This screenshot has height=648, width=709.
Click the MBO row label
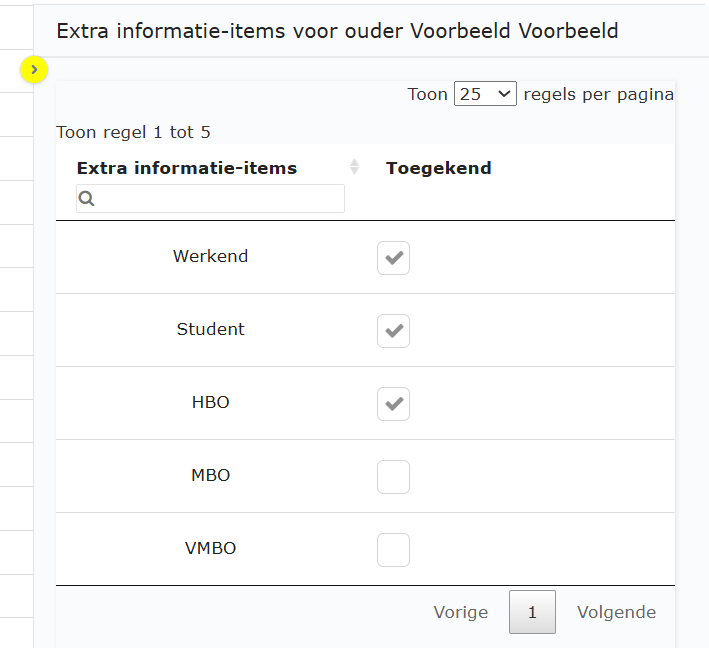pyautogui.click(x=210, y=475)
